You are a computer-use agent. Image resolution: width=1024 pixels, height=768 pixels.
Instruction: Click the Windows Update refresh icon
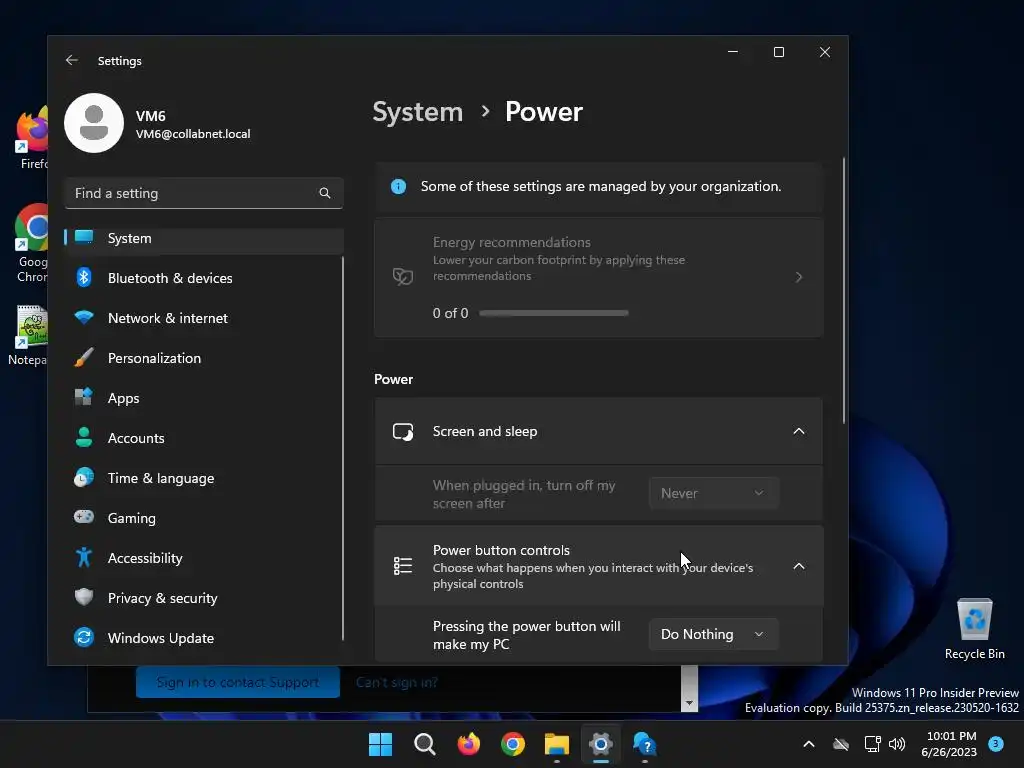(84, 637)
